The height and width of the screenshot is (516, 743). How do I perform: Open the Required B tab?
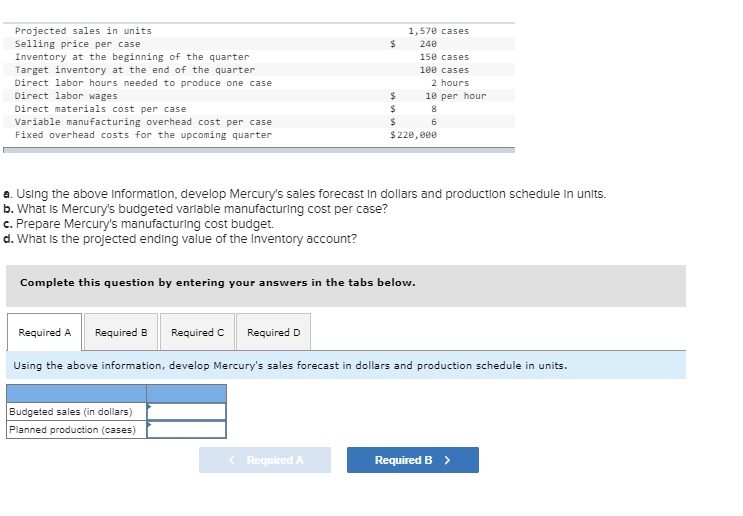pos(121,332)
